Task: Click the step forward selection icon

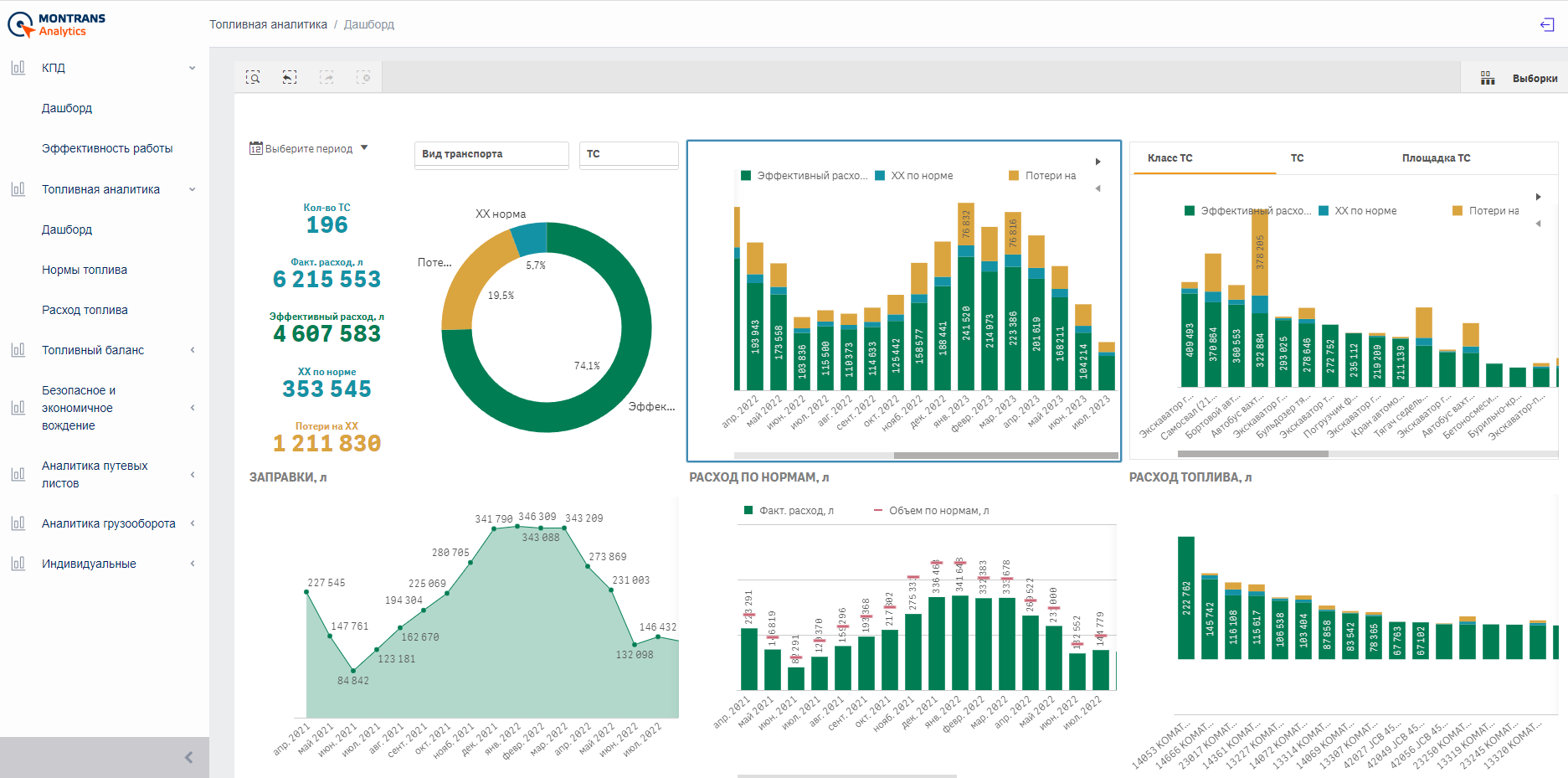Action: coord(326,77)
